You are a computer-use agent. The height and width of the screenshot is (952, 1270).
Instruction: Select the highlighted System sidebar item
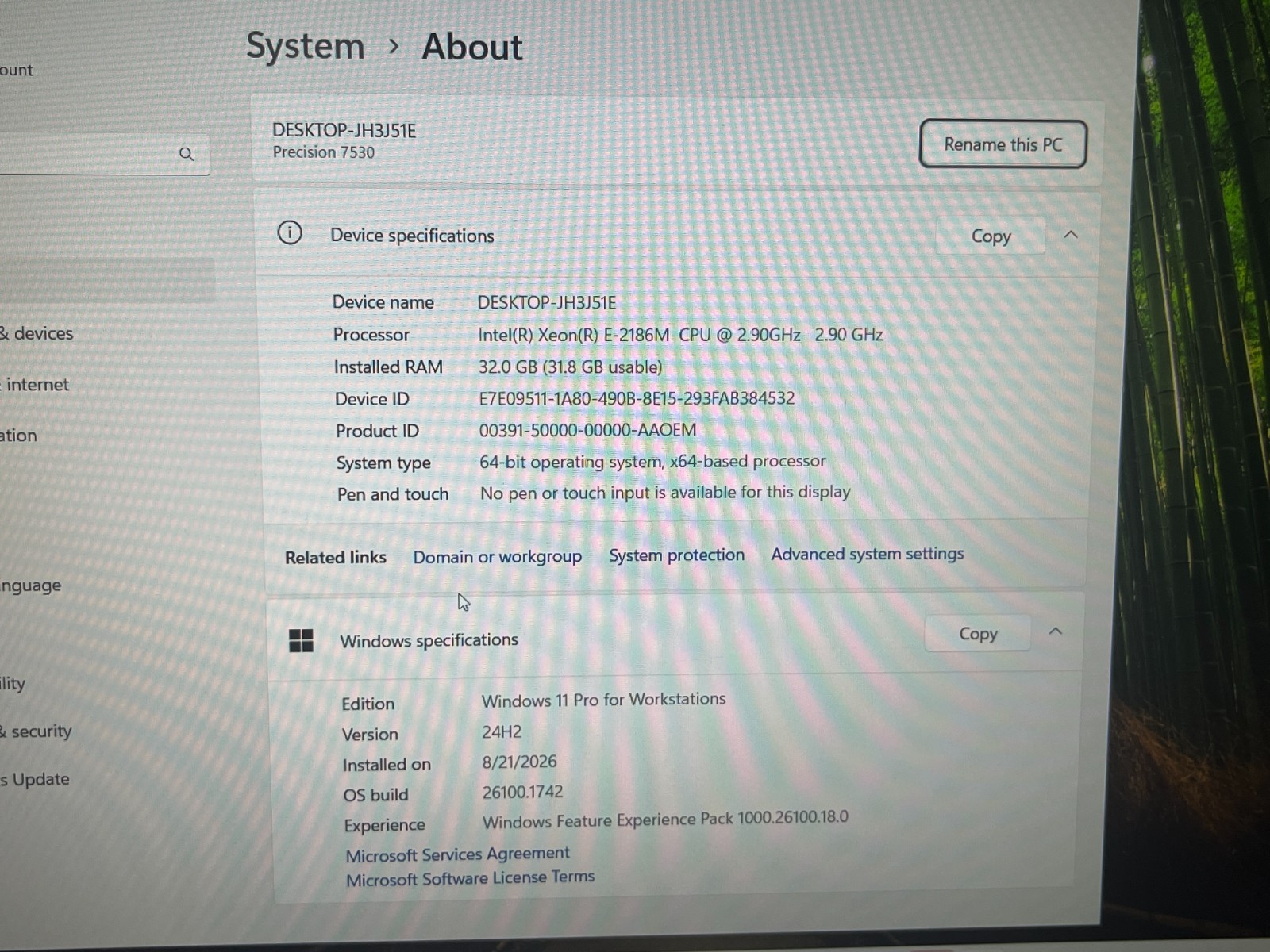[x=107, y=279]
